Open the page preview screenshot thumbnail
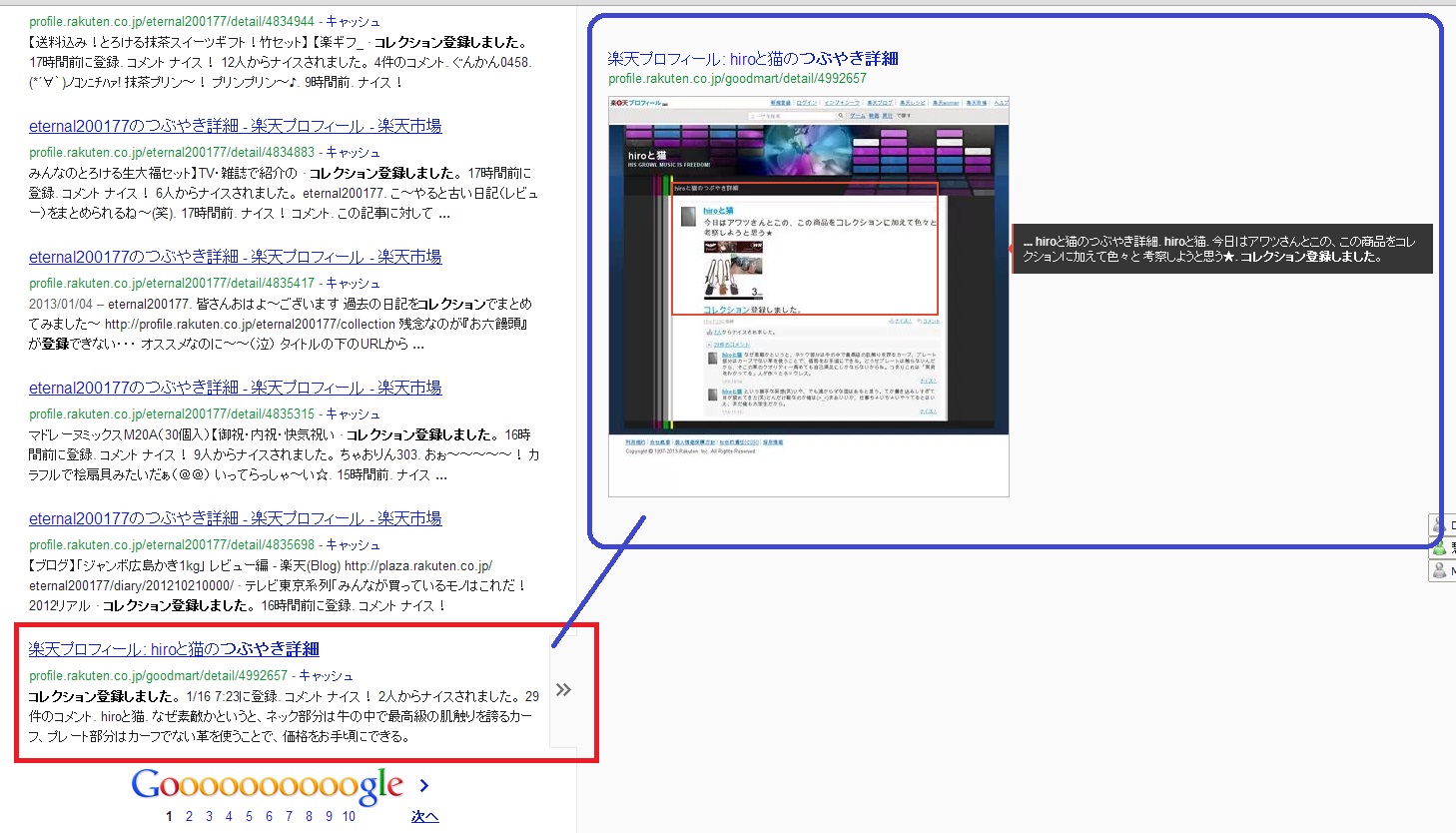 [x=808, y=297]
